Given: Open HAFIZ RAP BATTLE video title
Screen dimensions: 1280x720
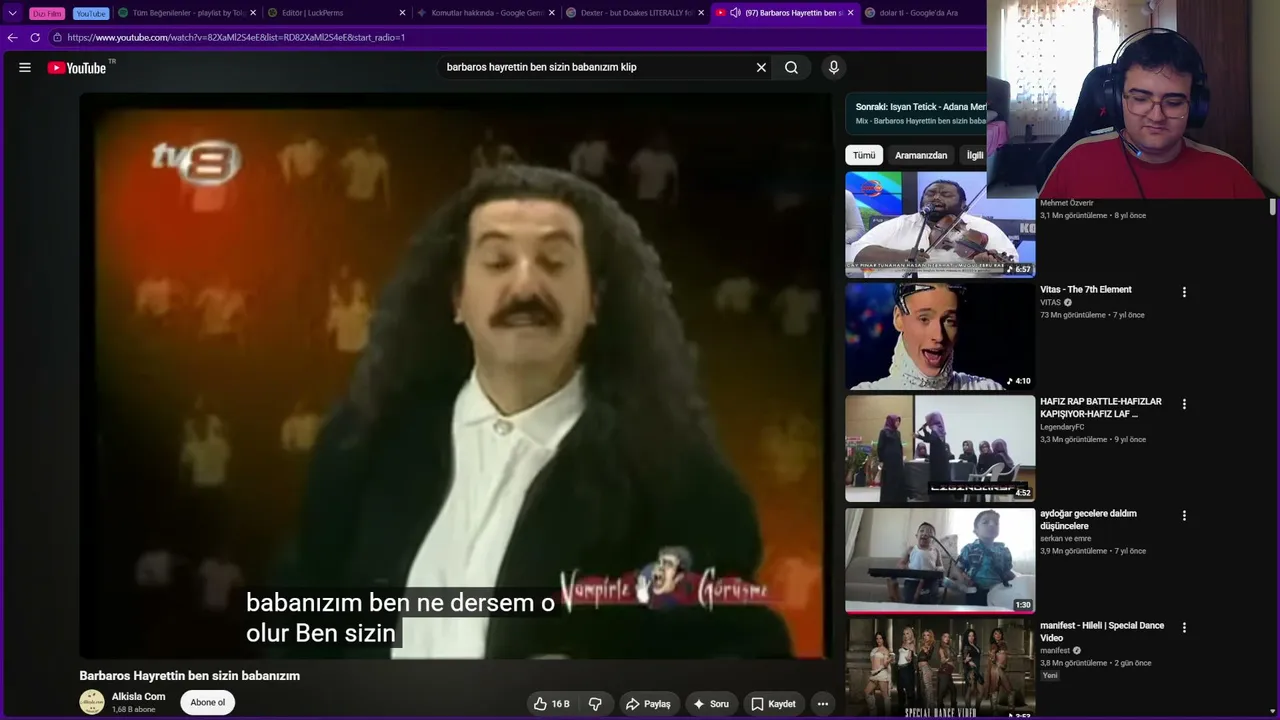Looking at the screenshot, I should pos(1101,408).
